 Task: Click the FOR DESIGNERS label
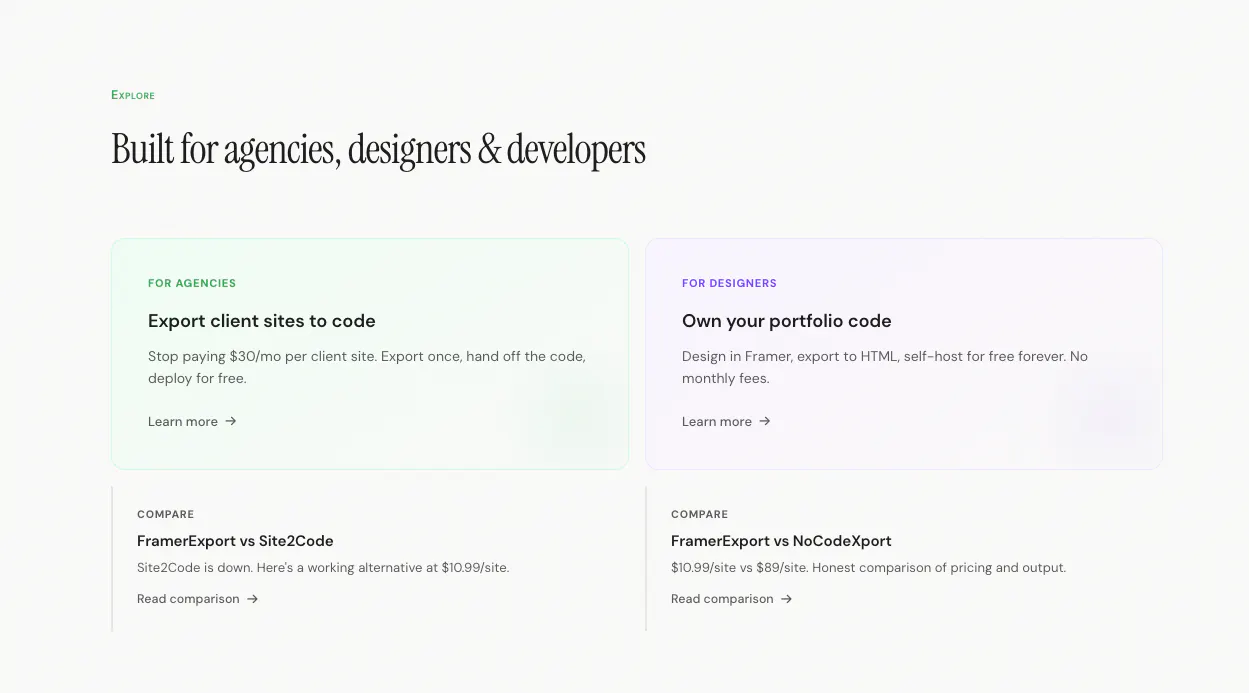(x=729, y=283)
